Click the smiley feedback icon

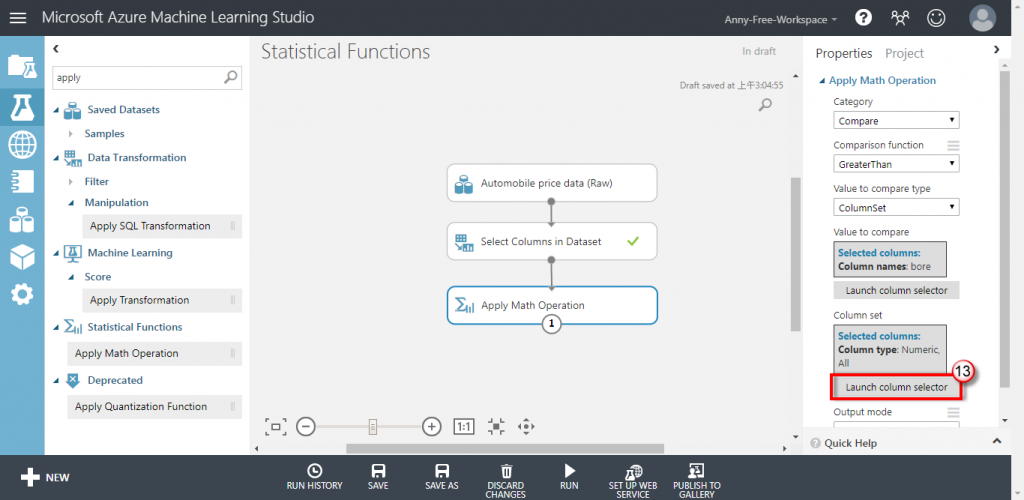point(936,18)
